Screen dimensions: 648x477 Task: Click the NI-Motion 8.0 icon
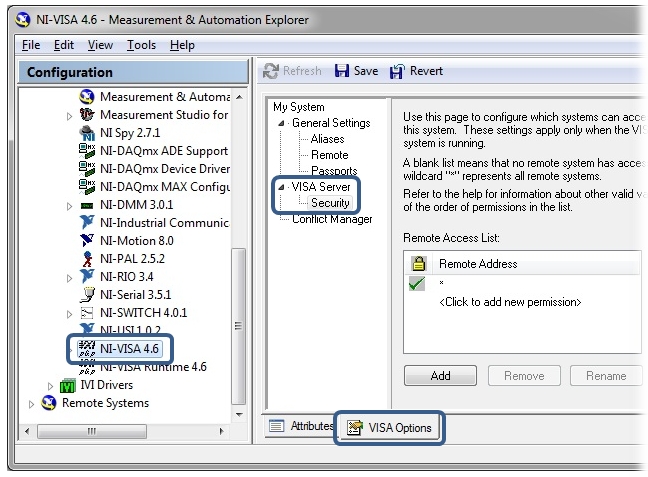[x=87, y=241]
